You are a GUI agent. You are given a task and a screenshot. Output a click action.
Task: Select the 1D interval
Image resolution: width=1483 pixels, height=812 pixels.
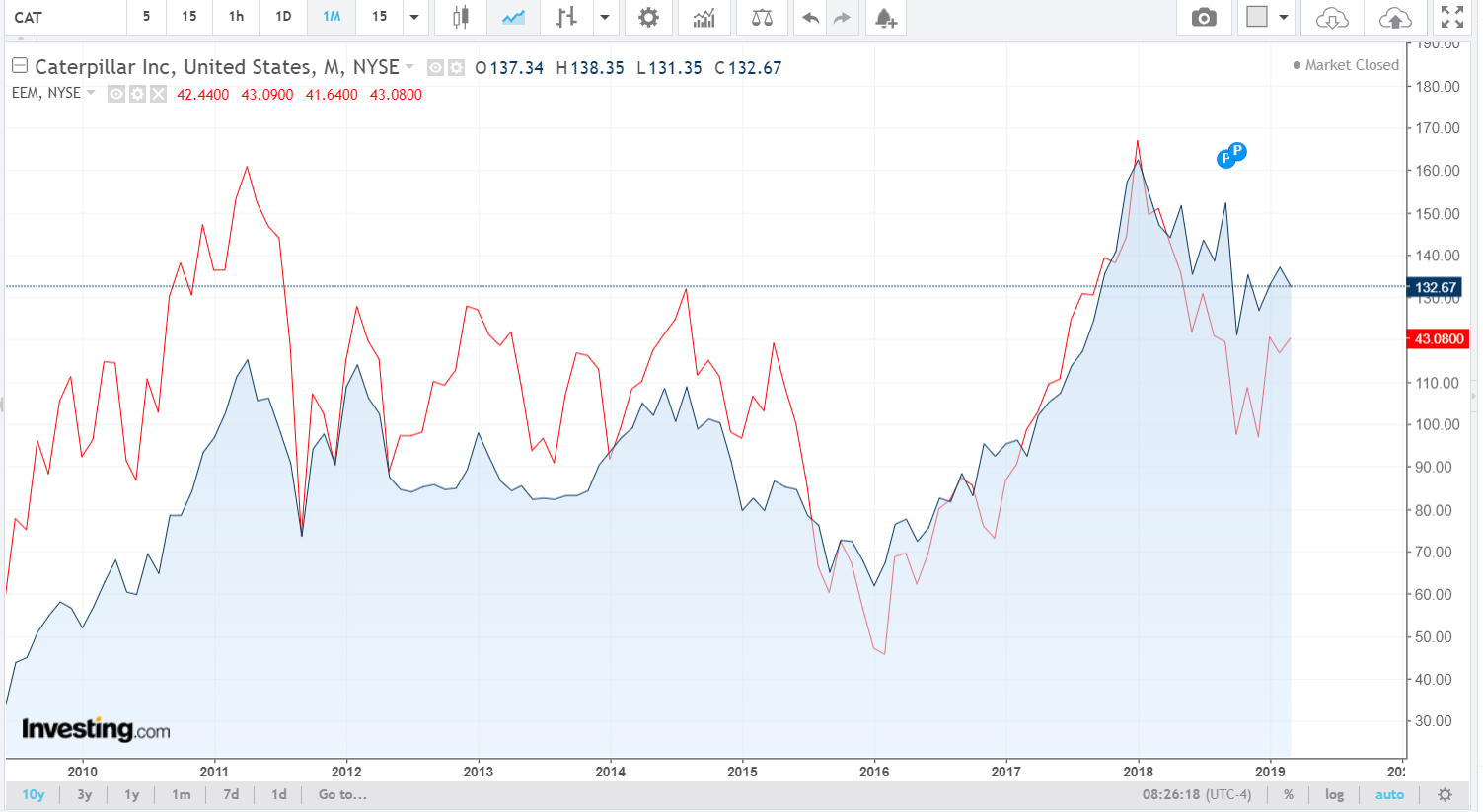[x=283, y=17]
